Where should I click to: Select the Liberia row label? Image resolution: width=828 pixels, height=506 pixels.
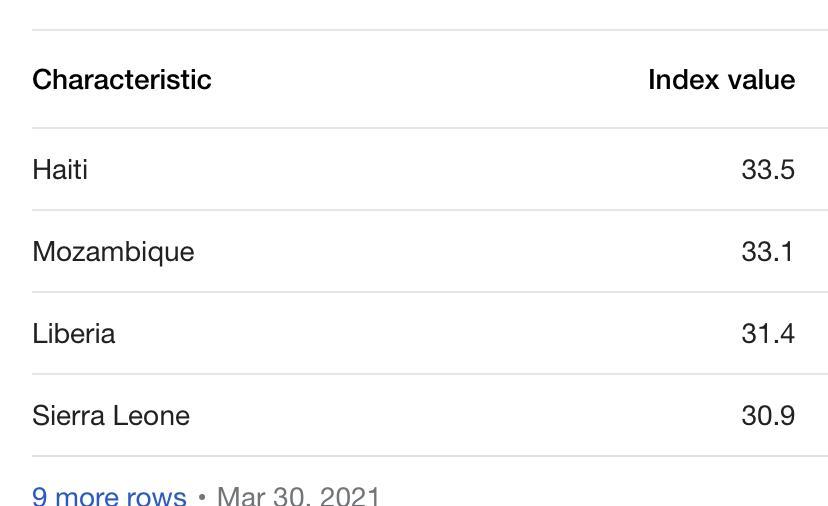pyautogui.click(x=74, y=334)
